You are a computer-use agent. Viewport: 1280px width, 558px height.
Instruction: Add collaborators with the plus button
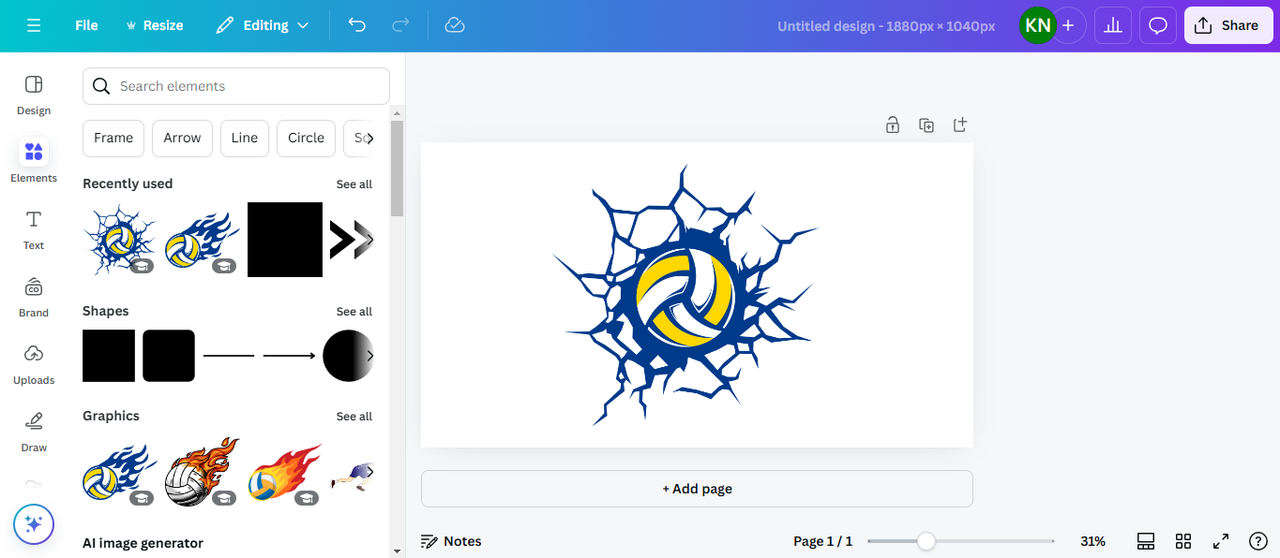click(x=1069, y=26)
